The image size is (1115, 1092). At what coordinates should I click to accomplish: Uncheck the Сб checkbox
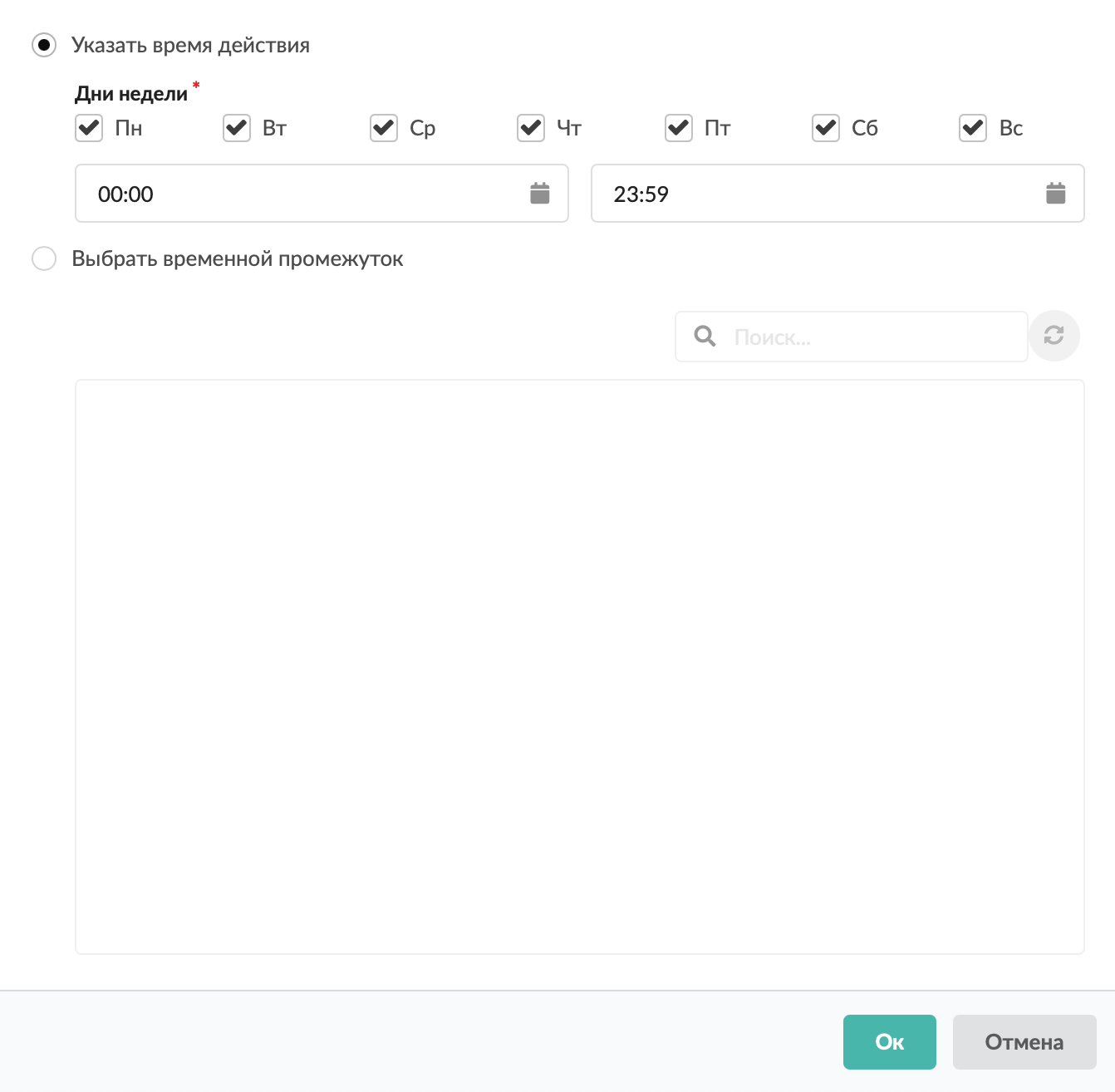[x=826, y=128]
